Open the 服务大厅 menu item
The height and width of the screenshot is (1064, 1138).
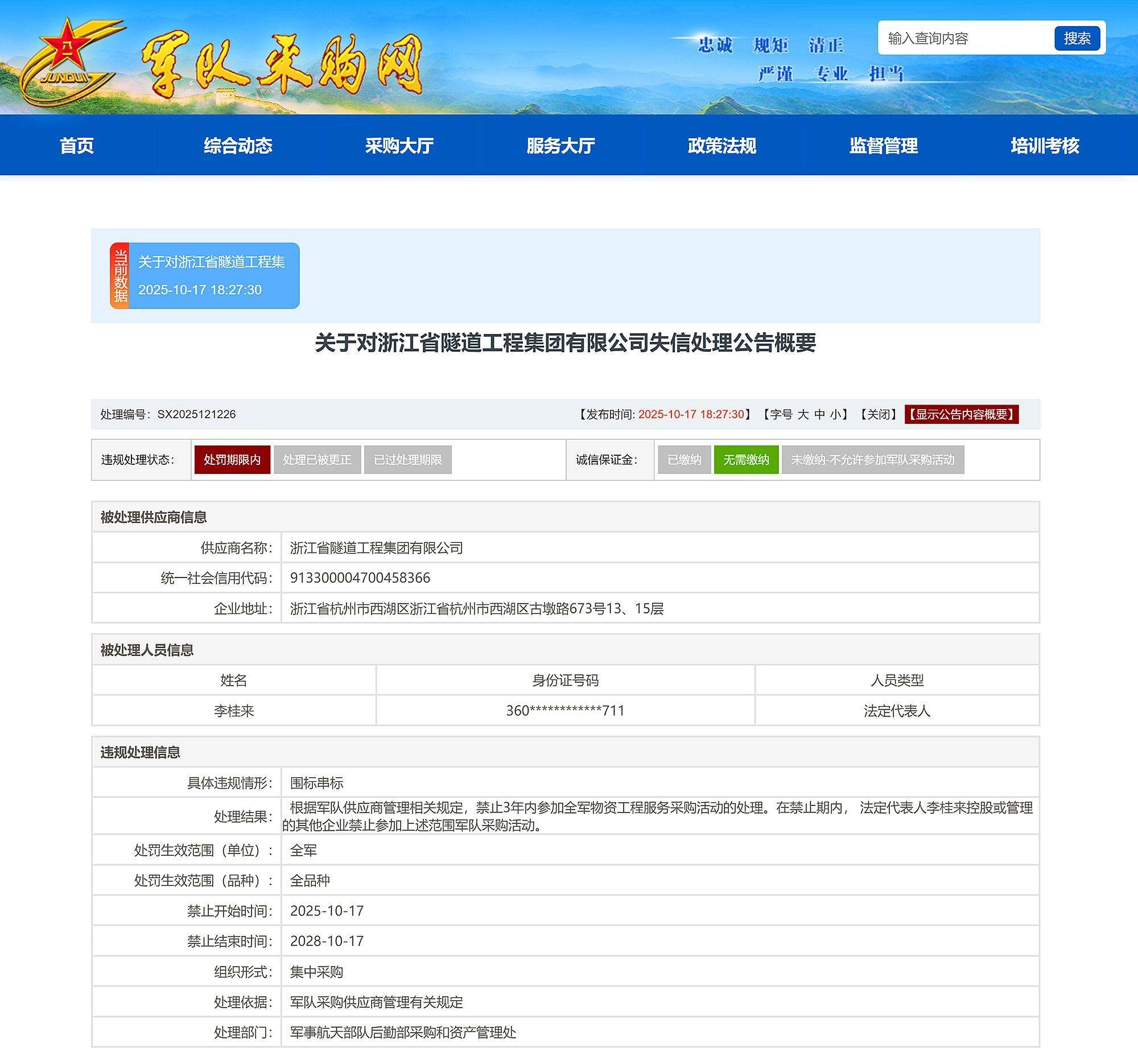tap(560, 146)
